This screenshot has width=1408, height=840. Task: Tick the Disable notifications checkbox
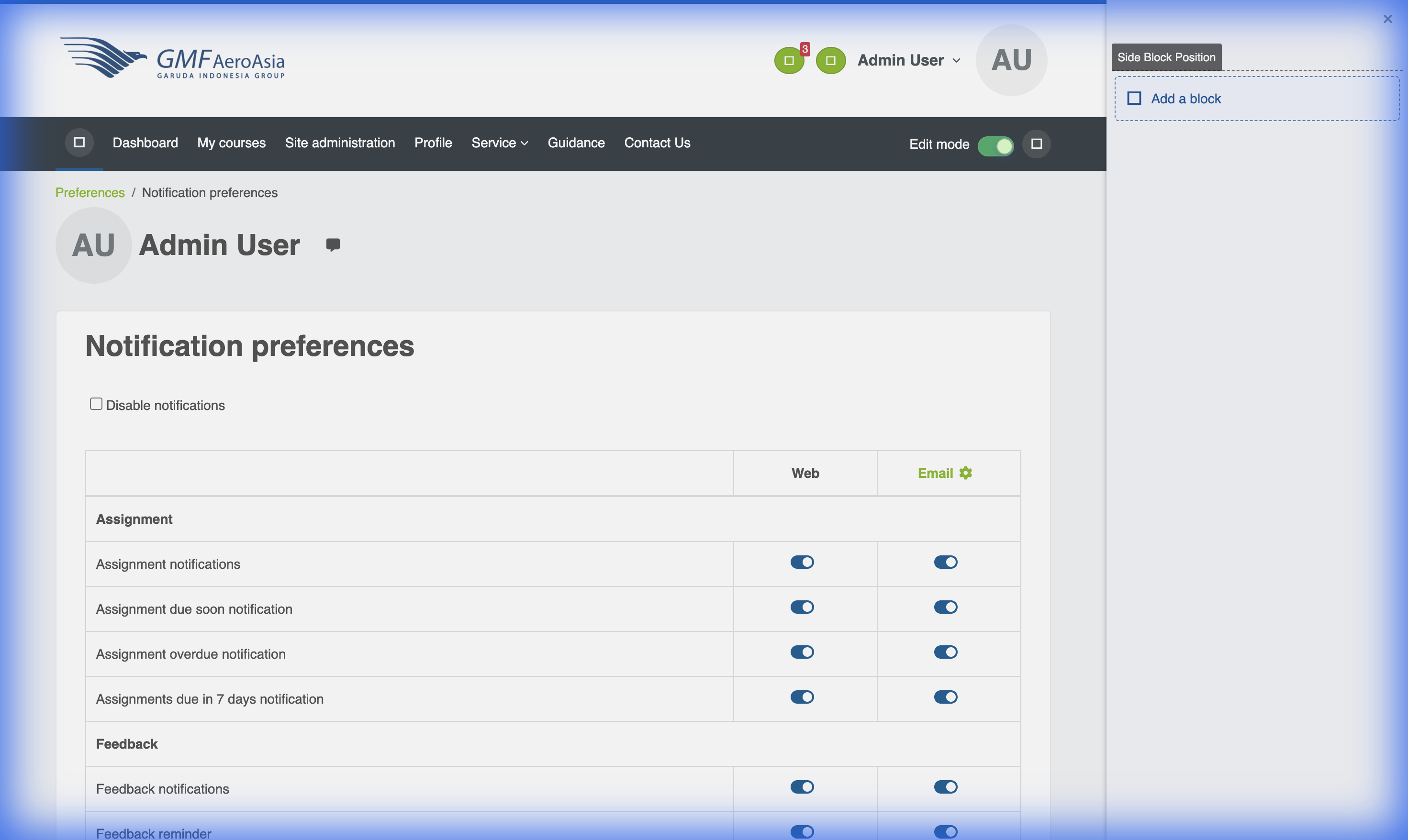point(96,404)
